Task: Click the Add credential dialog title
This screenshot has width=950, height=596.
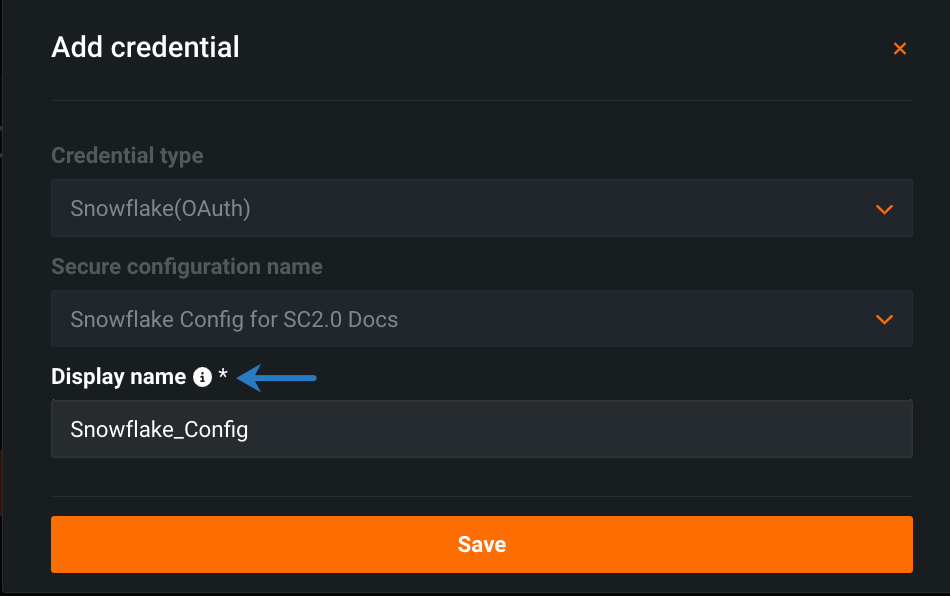Action: (x=145, y=47)
